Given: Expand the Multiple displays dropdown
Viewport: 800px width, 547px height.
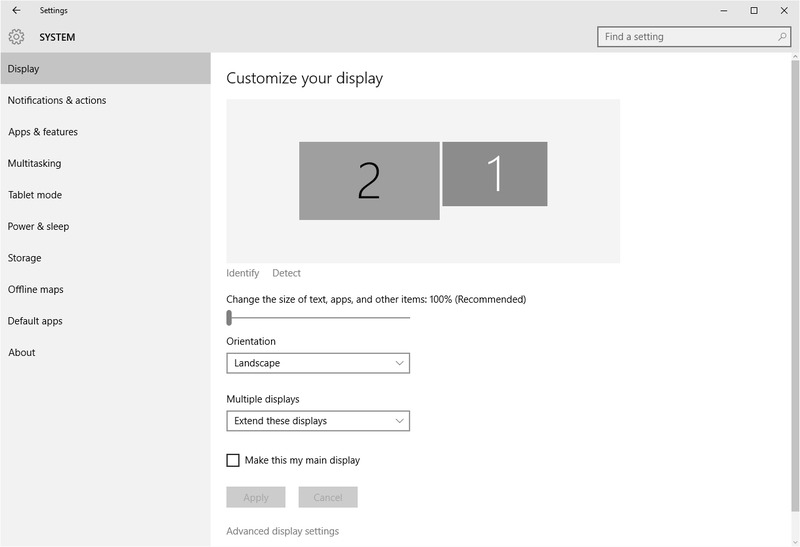Looking at the screenshot, I should (318, 421).
